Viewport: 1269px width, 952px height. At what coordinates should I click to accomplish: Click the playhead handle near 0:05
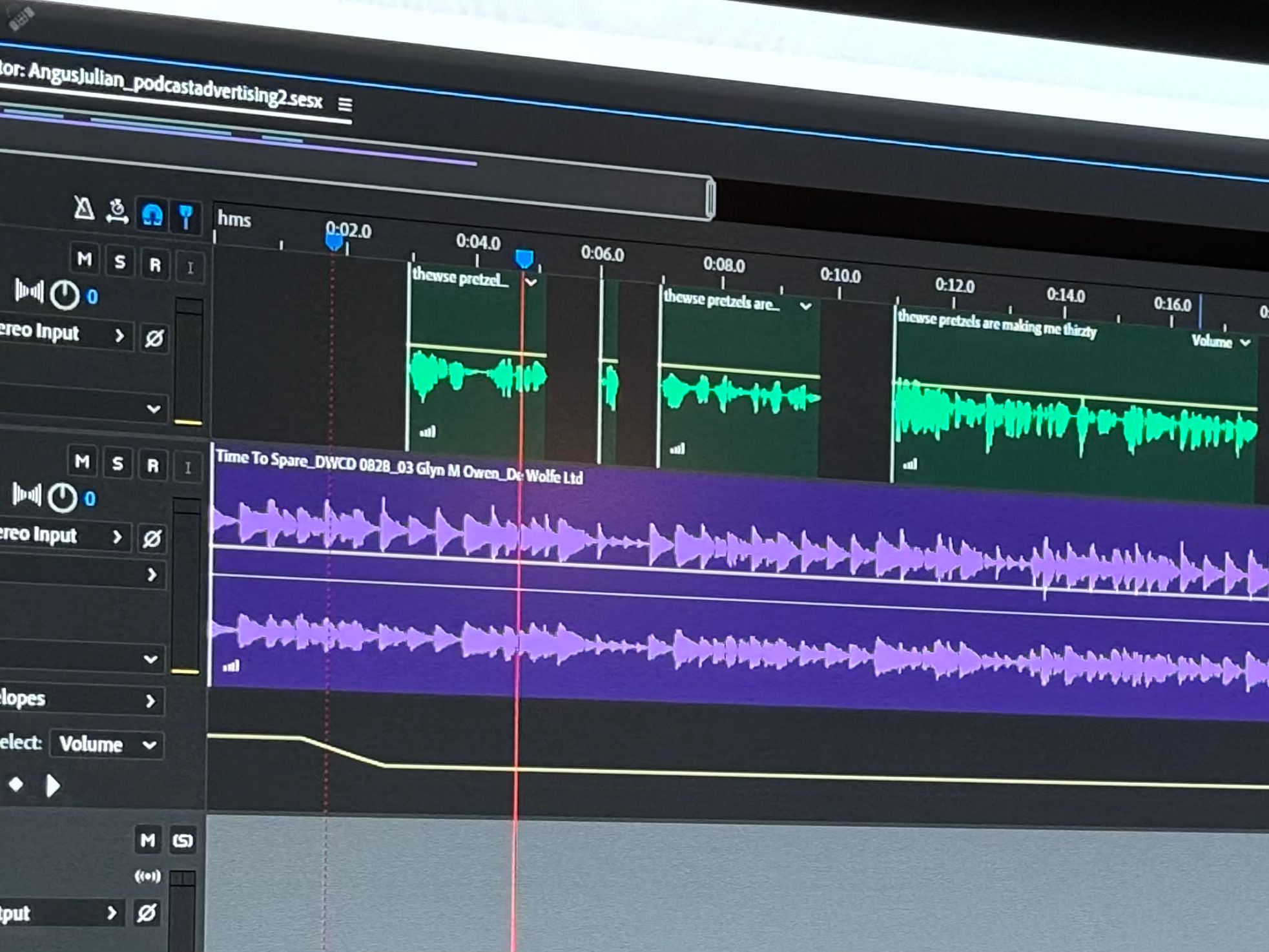524,259
